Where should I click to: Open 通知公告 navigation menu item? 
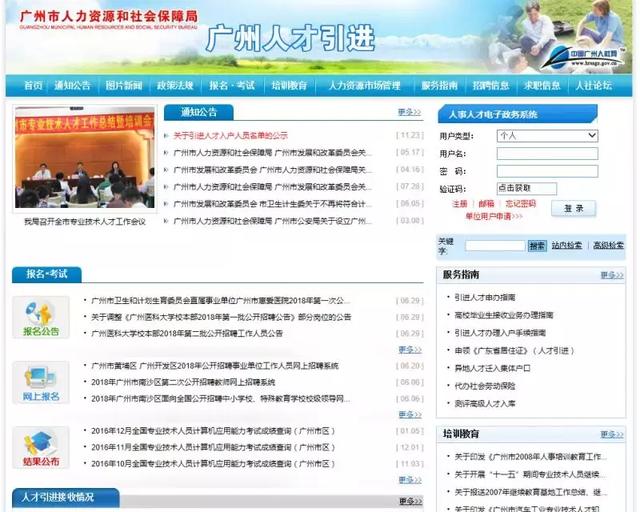73,85
